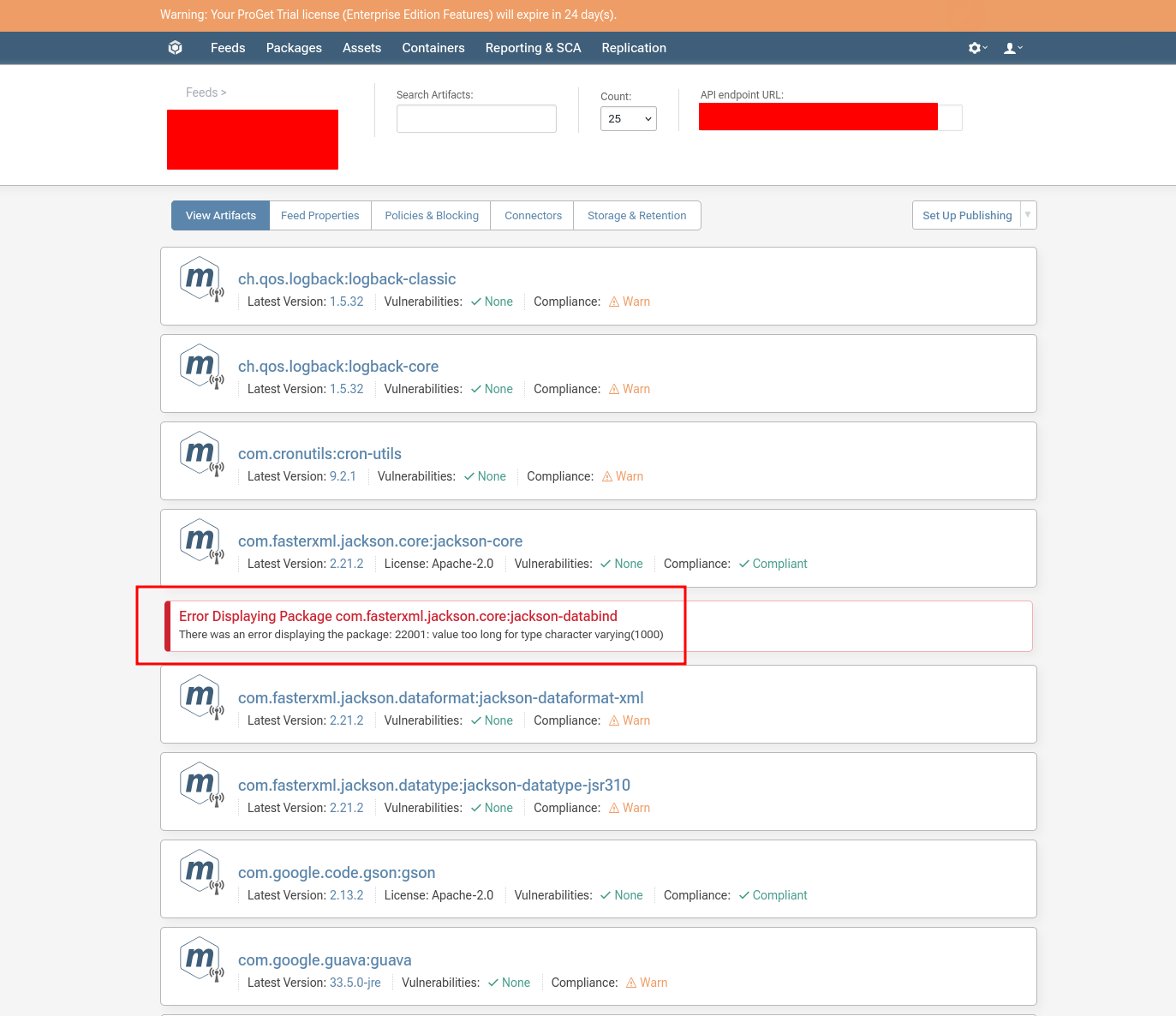The image size is (1176, 1016).
Task: Click the cron-utils Maven package icon
Action: (201, 454)
